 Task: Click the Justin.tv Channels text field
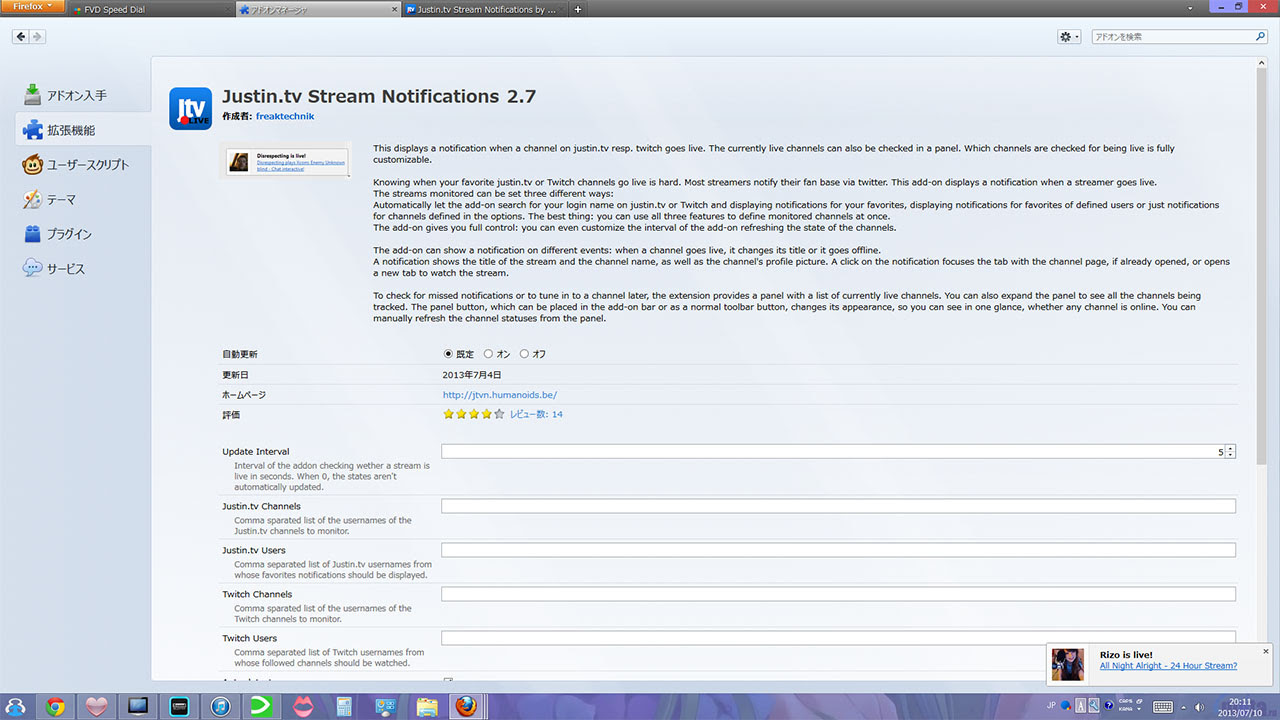[x=838, y=506]
